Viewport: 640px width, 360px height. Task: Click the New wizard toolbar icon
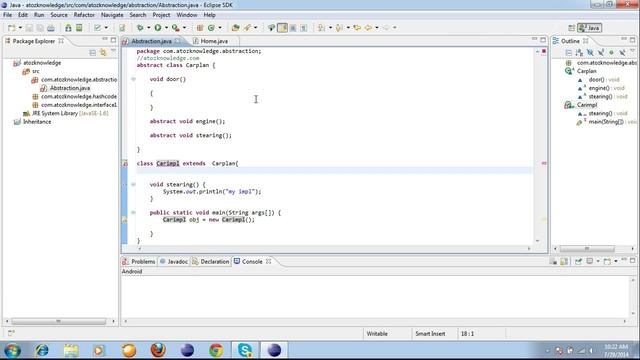[11, 28]
